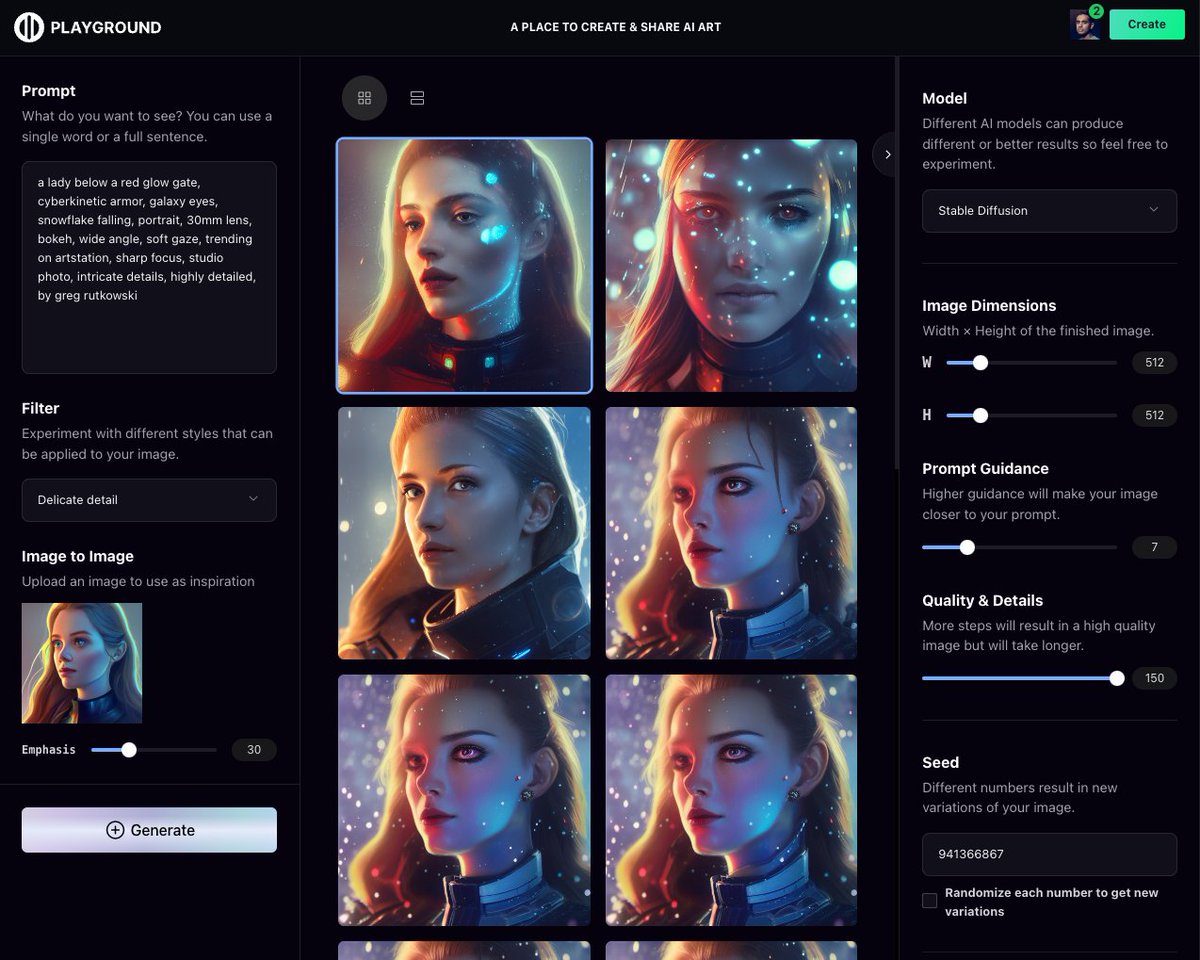Click the Quality value 150
This screenshot has width=1200, height=960.
[1154, 678]
